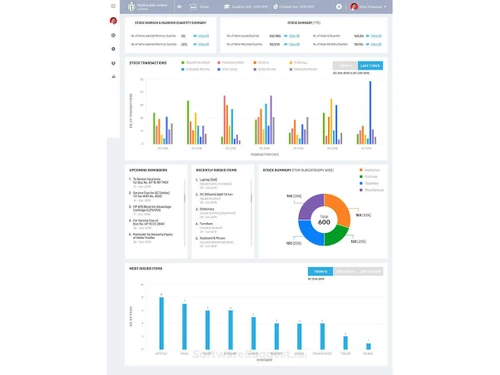Click the blue Stationery legend swatch
Image resolution: width=500 pixels, height=375 pixels.
coord(361,183)
